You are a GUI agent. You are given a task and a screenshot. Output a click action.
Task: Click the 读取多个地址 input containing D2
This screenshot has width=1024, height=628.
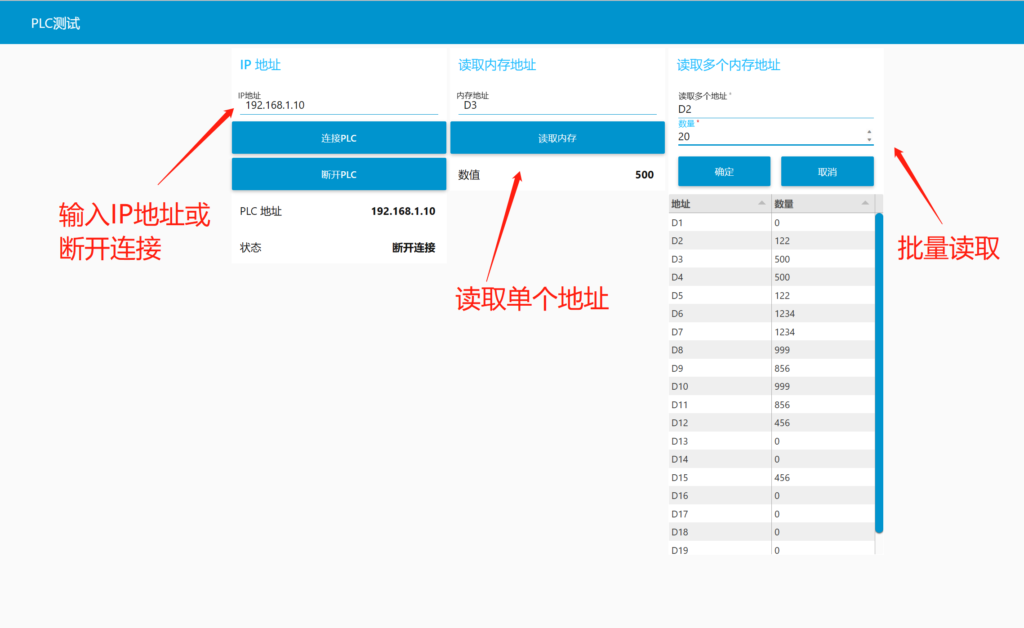[770, 109]
